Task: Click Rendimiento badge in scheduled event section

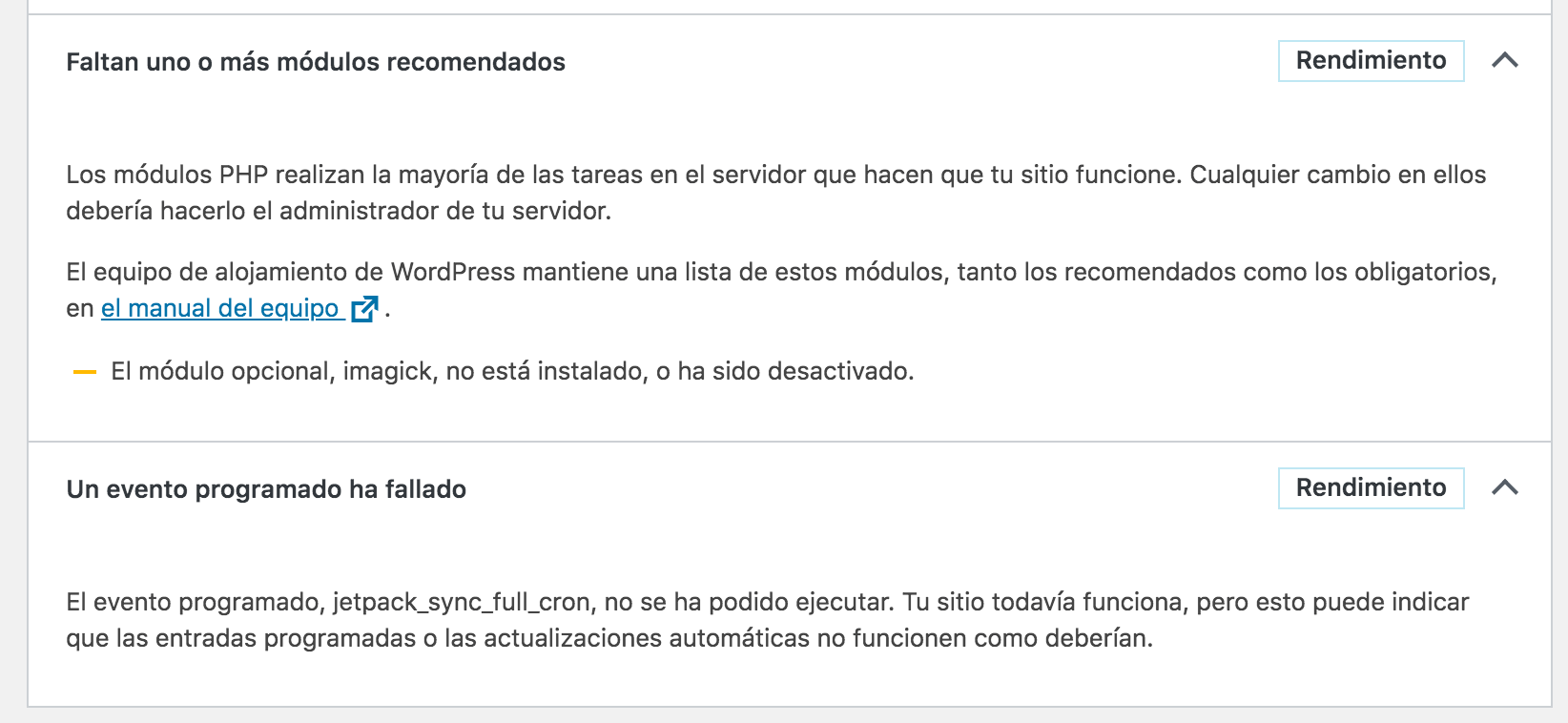Action: point(1371,487)
